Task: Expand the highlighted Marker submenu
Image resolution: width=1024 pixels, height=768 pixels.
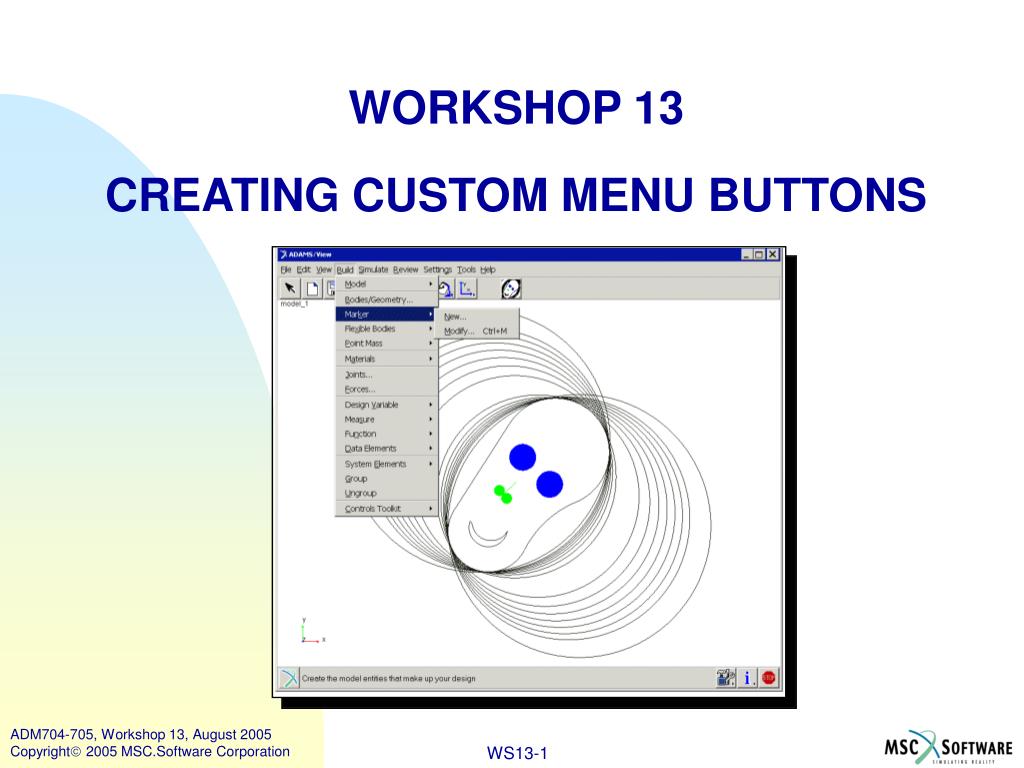Action: 387,314
